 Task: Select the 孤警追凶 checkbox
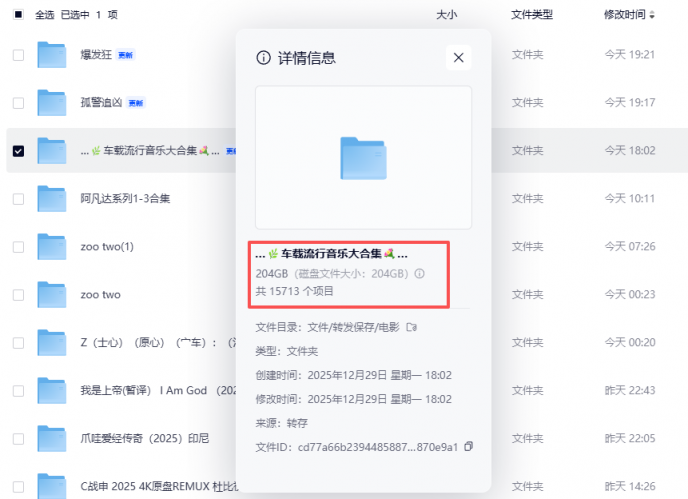tap(18, 103)
